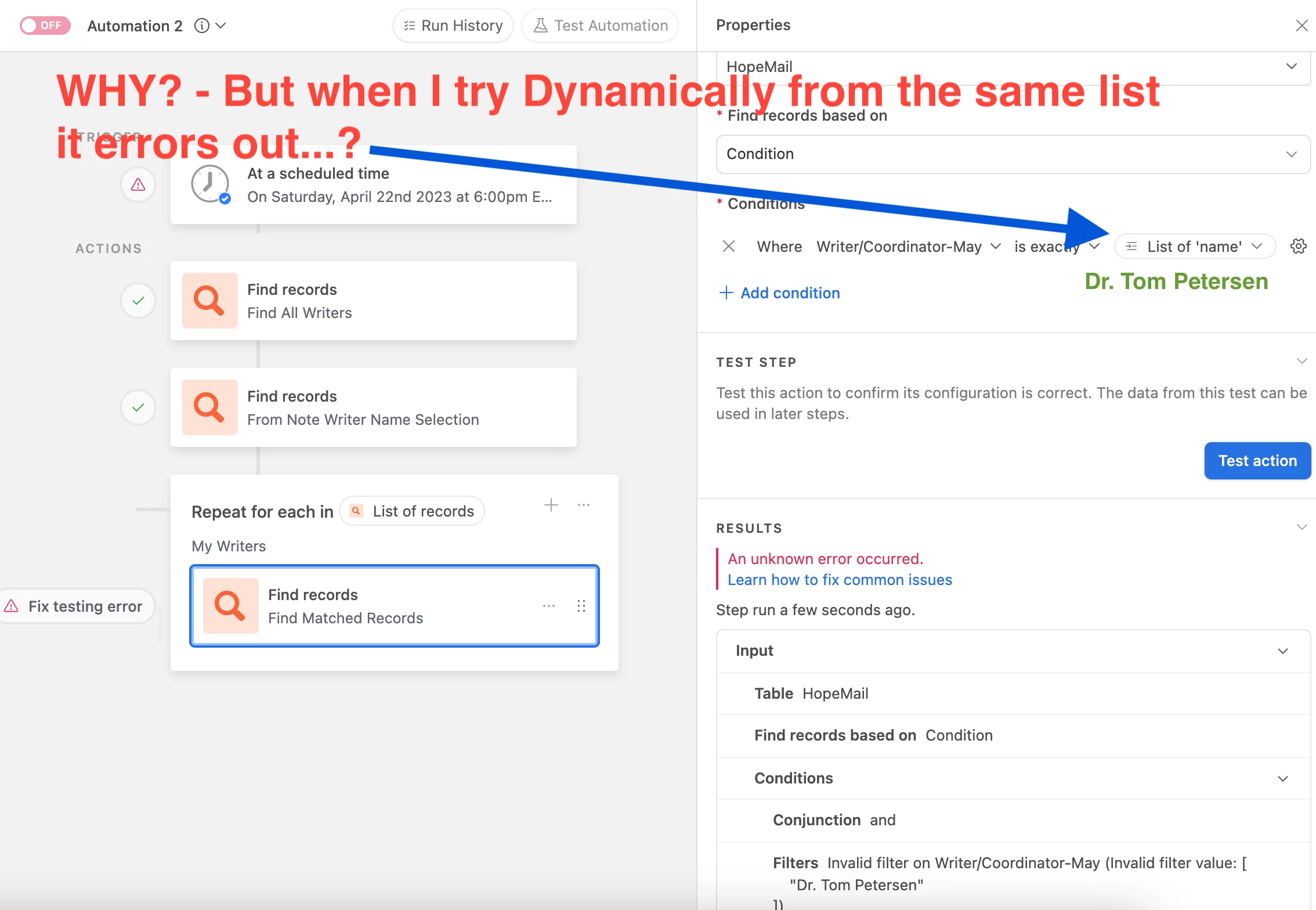Expand the Condition dropdown
The width and height of the screenshot is (1316, 910).
[1013, 154]
